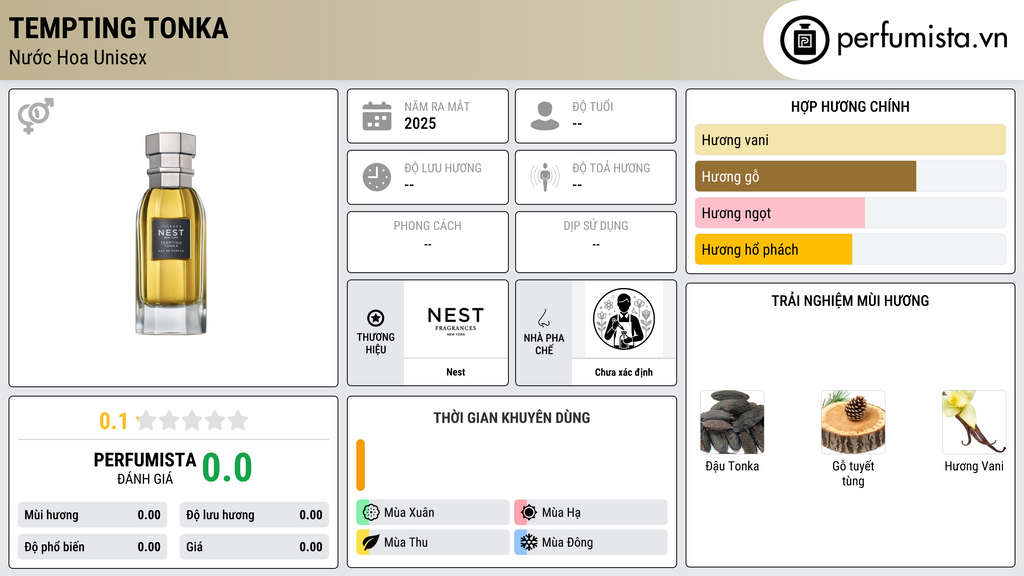
Task: Click the Hương hổ phách accord bar
Action: coord(850,249)
